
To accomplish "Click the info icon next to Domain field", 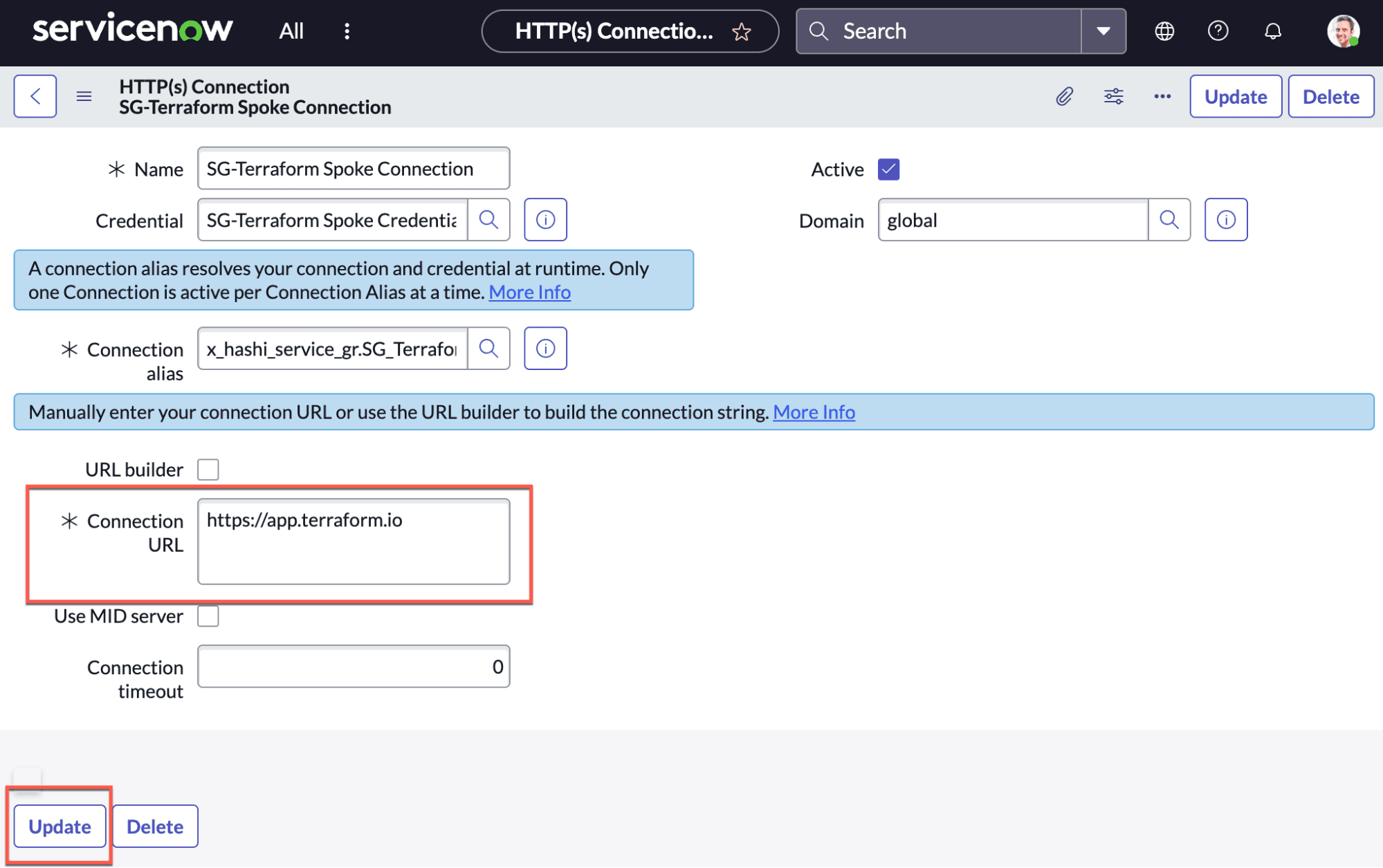I will pos(1225,219).
